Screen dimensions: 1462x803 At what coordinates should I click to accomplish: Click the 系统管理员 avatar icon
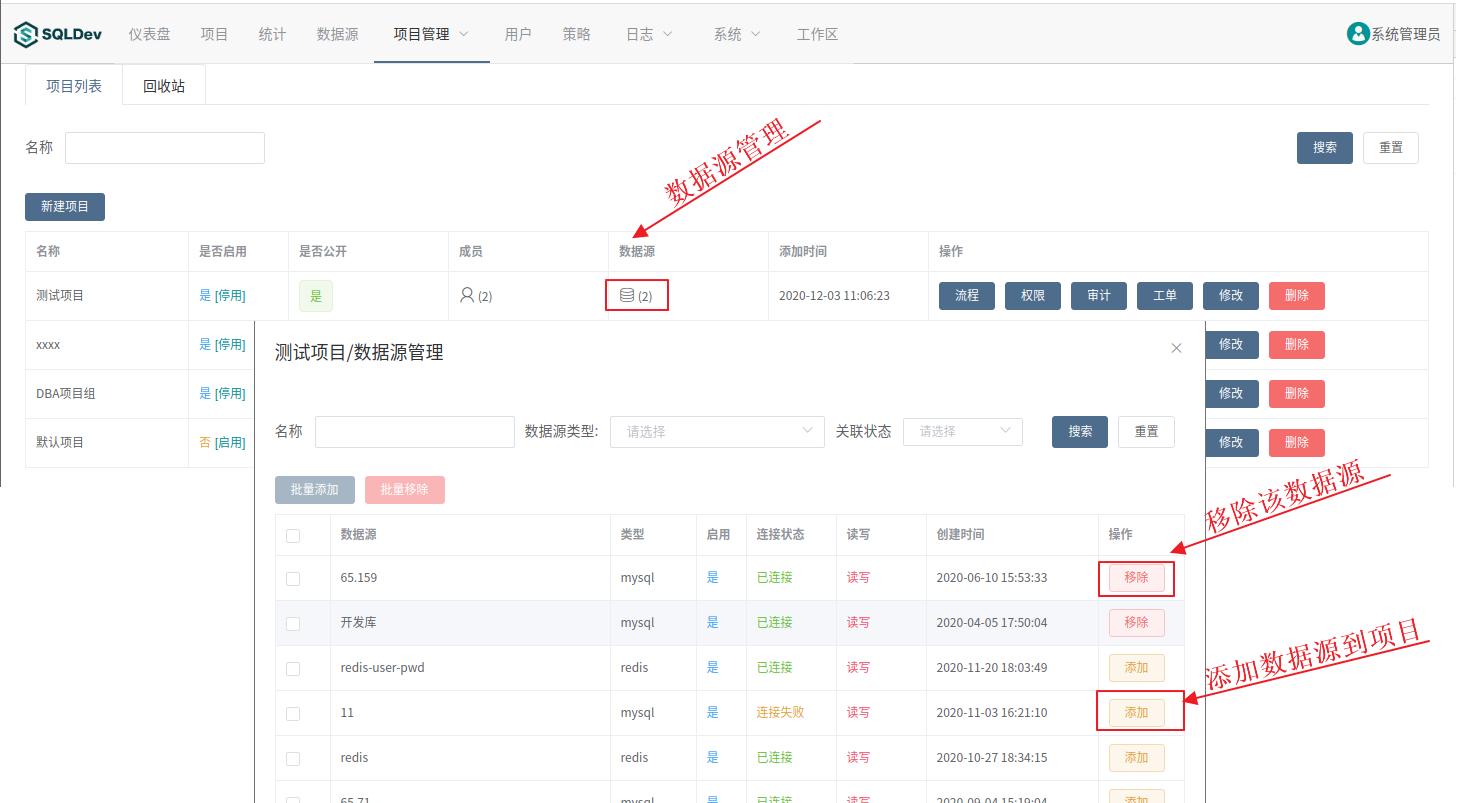1358,33
